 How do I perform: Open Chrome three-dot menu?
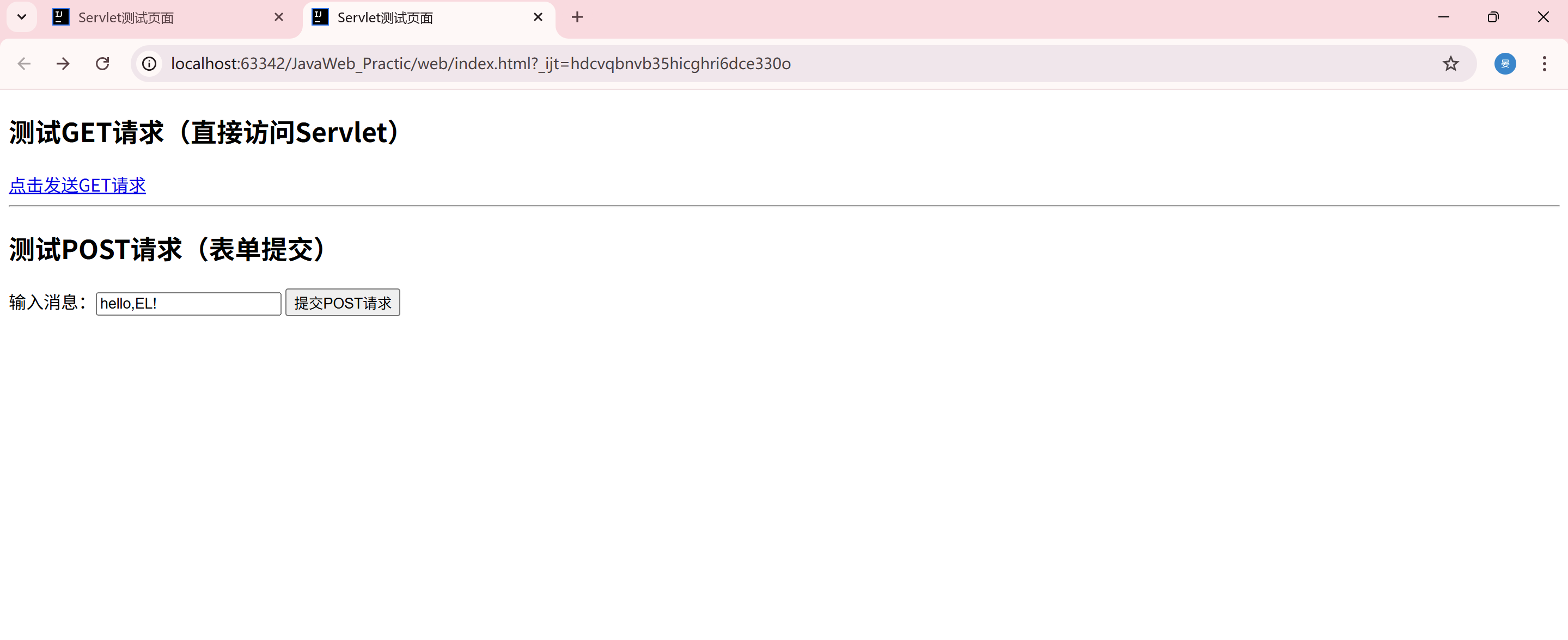[x=1544, y=64]
